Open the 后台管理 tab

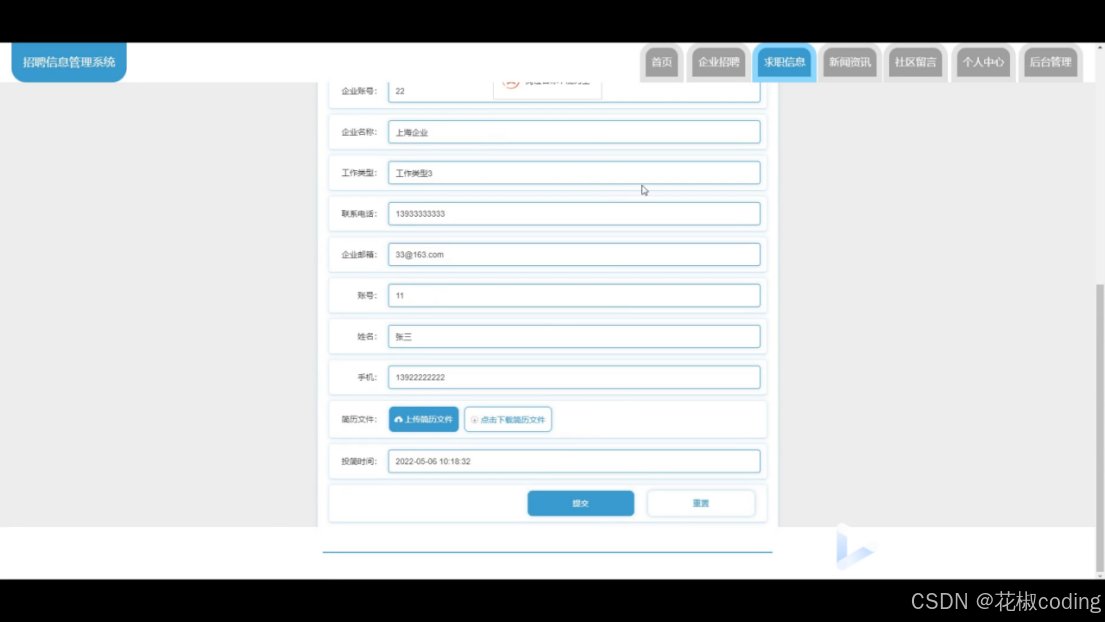[1050, 62]
